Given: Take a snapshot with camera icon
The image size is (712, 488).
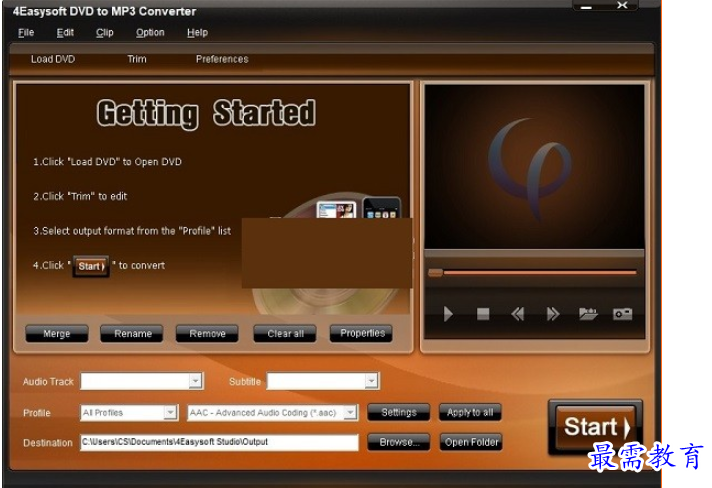Looking at the screenshot, I should (x=623, y=314).
